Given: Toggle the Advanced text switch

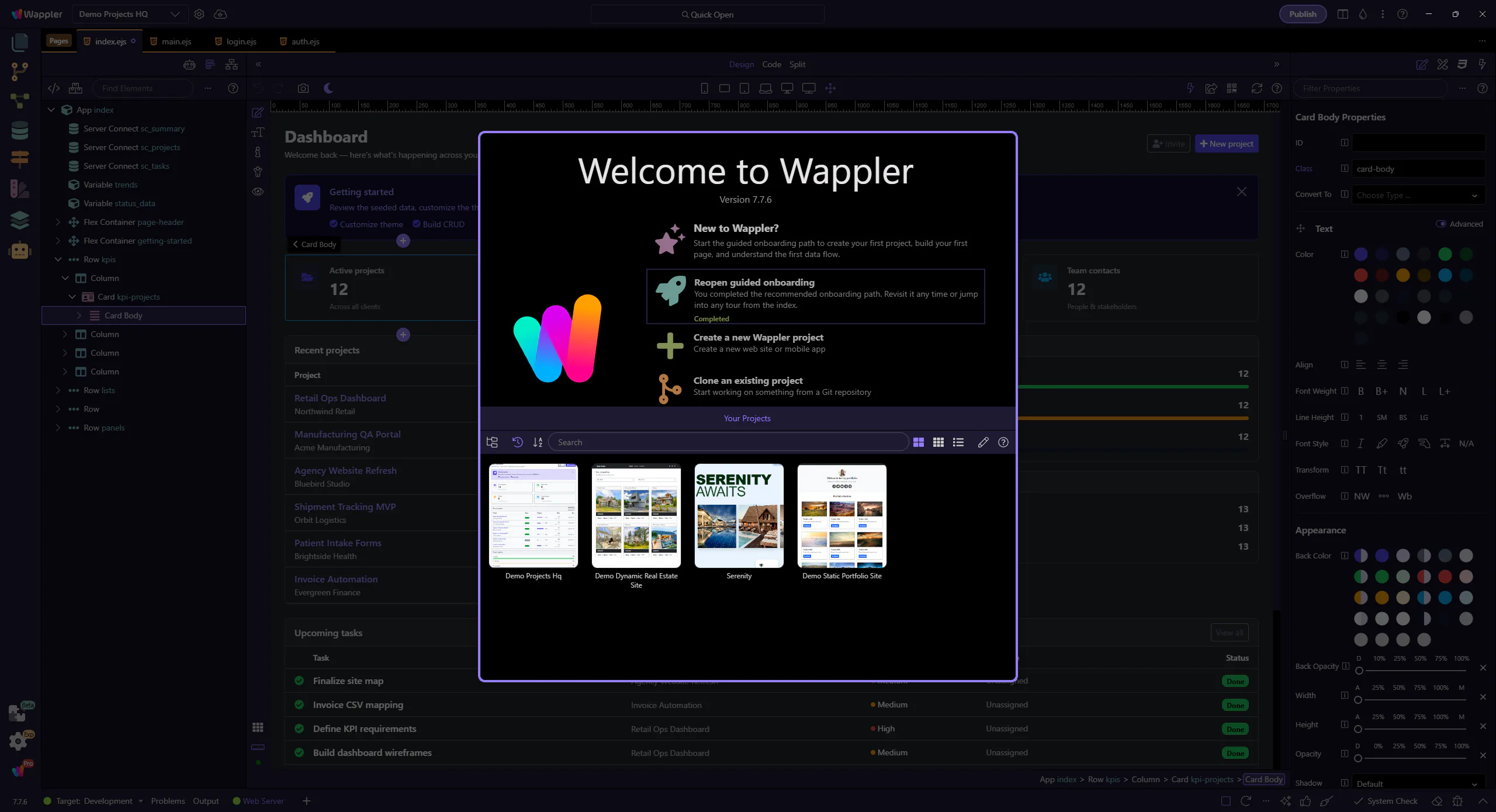Looking at the screenshot, I should coord(1440,224).
